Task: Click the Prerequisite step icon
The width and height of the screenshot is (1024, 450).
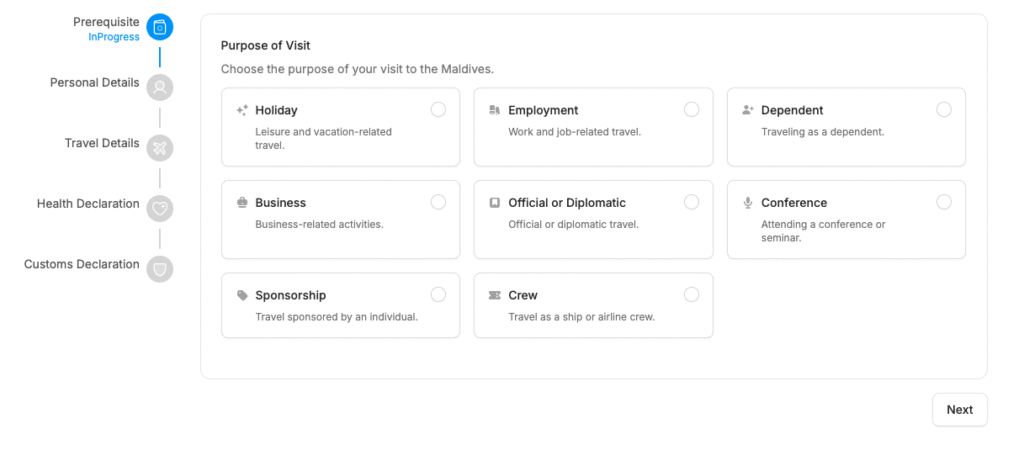Action: (160, 27)
